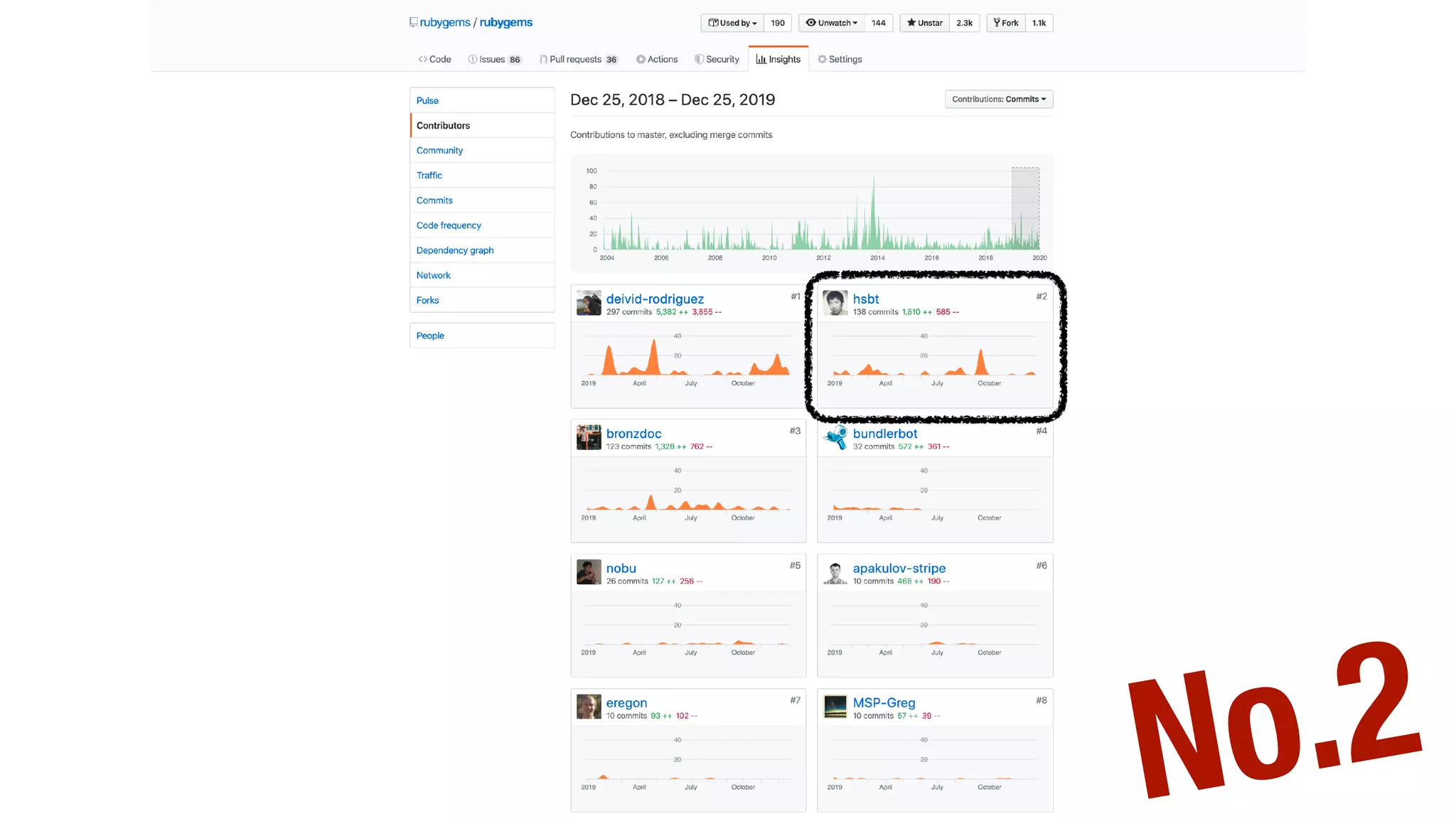
Task: Click the bronzdoc avatar image
Action: click(x=589, y=437)
